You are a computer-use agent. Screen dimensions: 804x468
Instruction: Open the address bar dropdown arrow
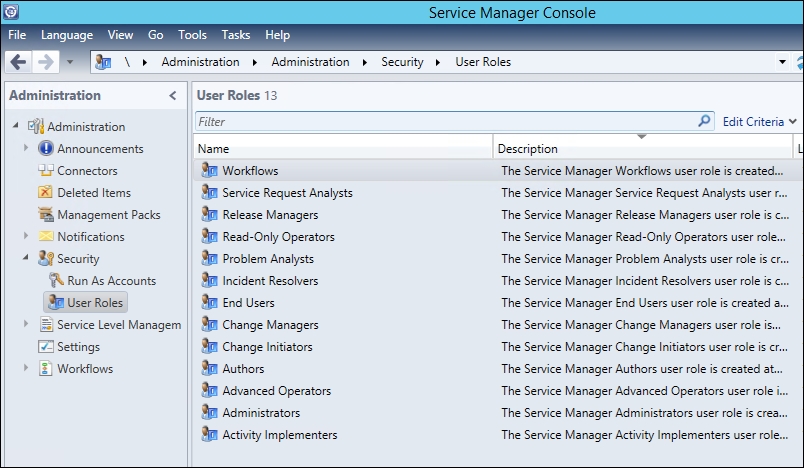pyautogui.click(x=782, y=62)
